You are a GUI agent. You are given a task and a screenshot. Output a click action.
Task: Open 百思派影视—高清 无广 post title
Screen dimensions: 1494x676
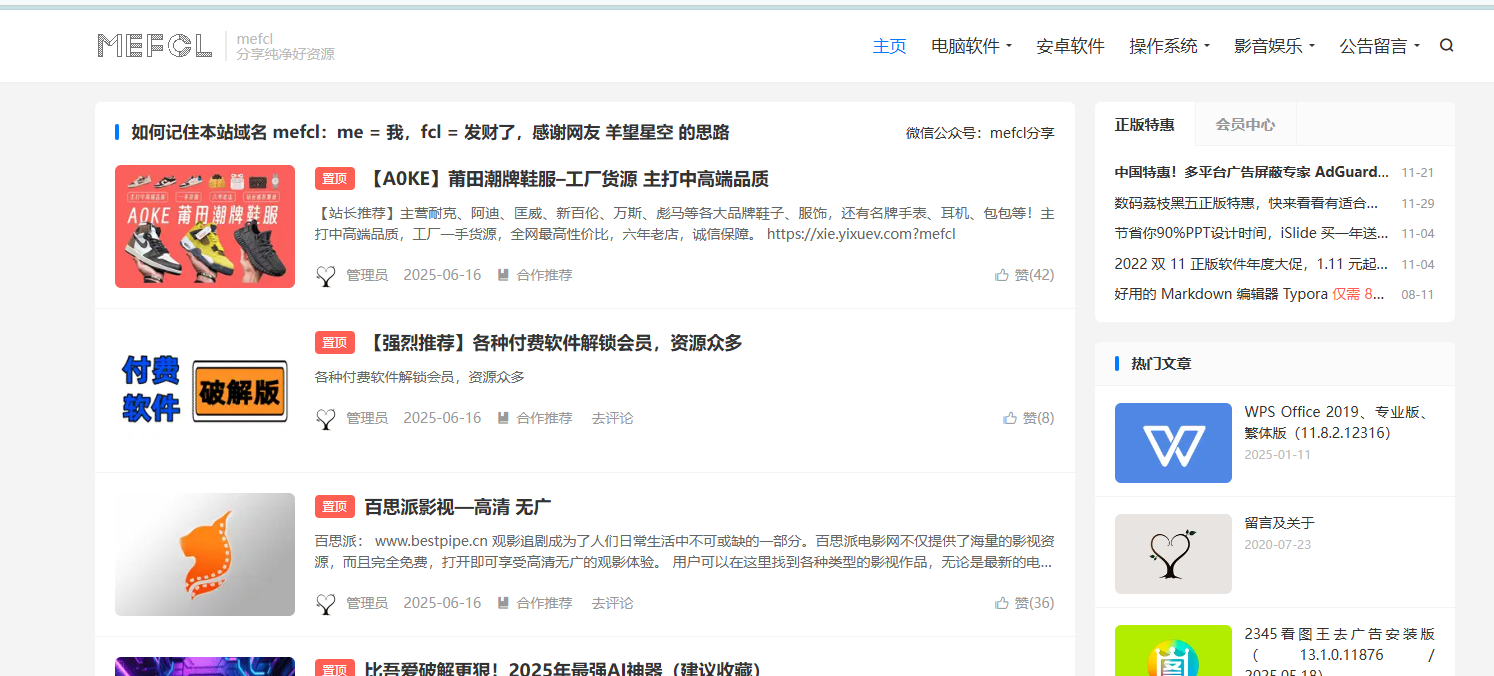pos(458,507)
